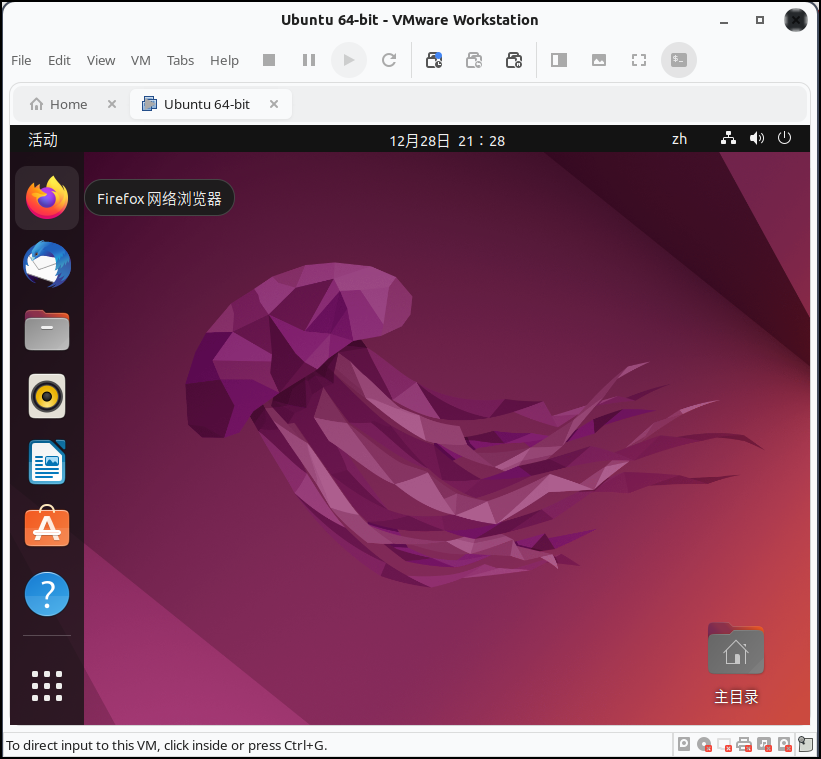Toggle the thumbnail bar view
This screenshot has height=759, width=821.
pos(599,60)
